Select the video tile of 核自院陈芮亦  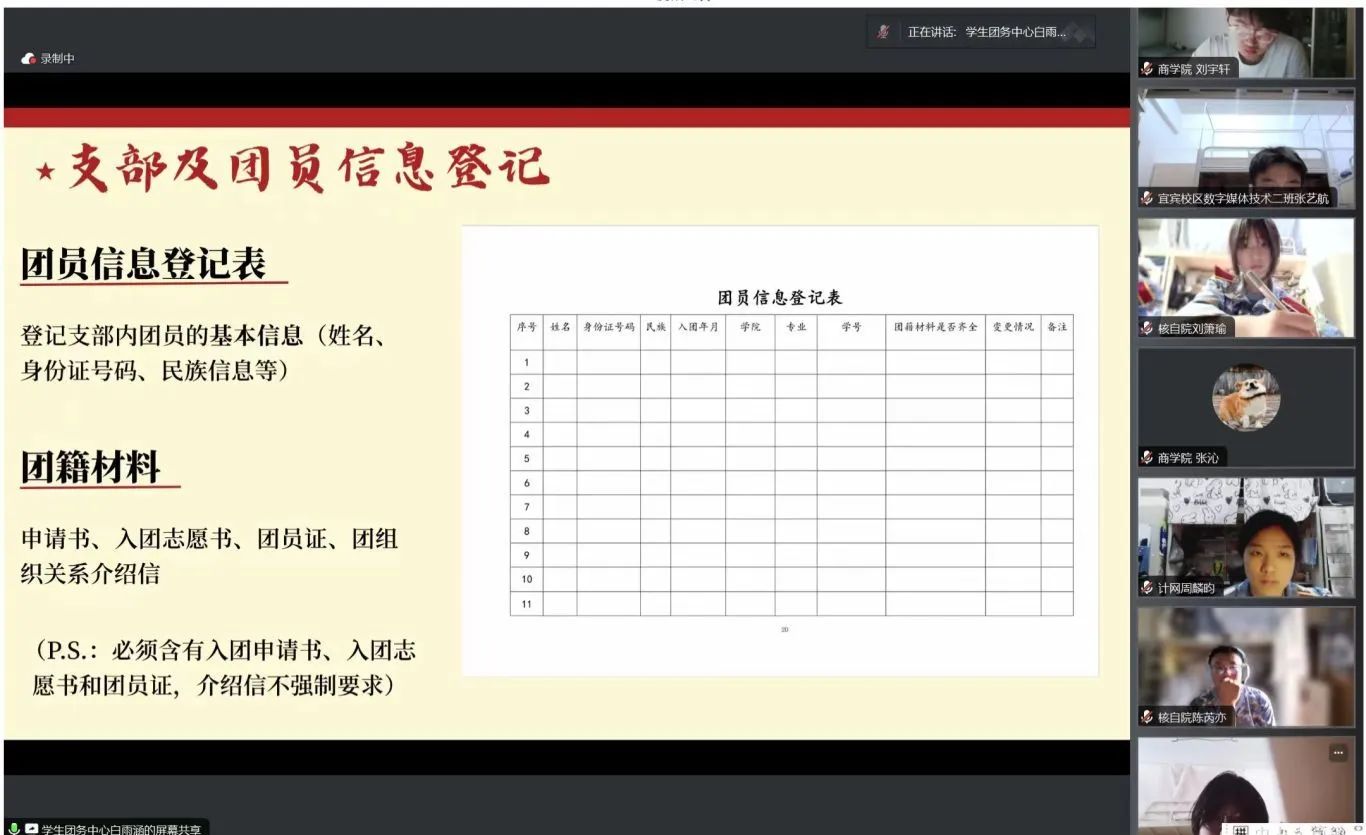point(1246,667)
